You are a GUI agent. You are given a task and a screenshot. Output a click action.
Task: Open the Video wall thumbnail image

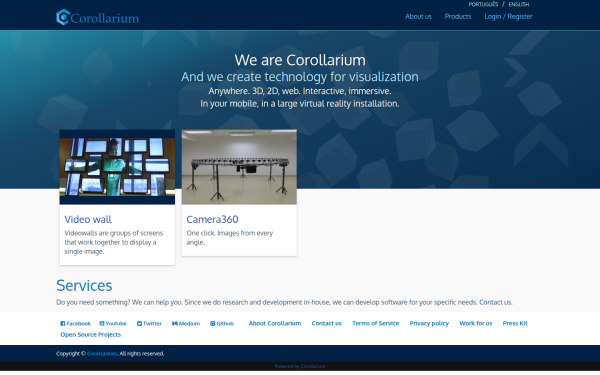117,167
